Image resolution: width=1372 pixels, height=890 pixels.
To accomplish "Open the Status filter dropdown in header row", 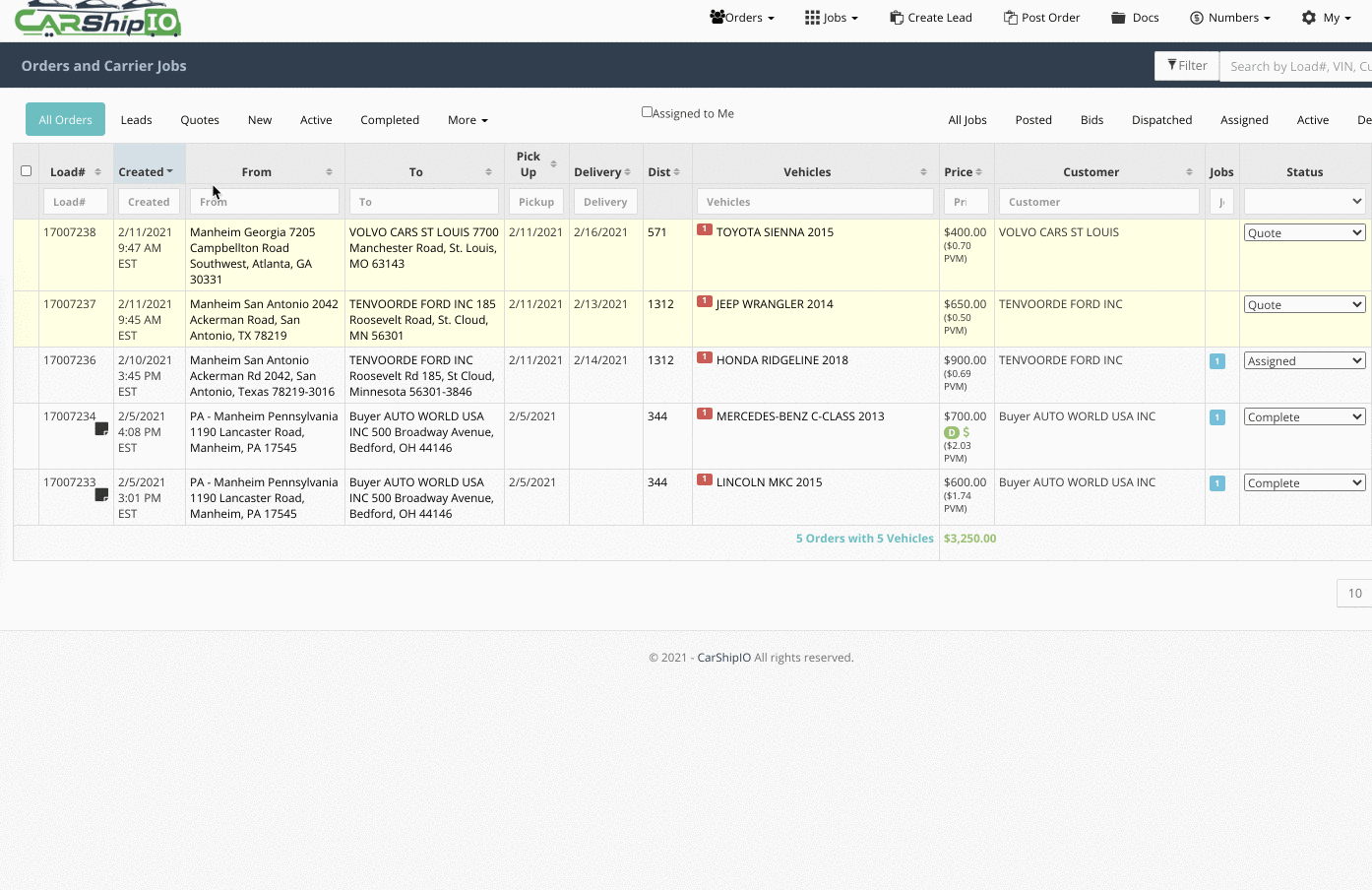I will pyautogui.click(x=1304, y=202).
